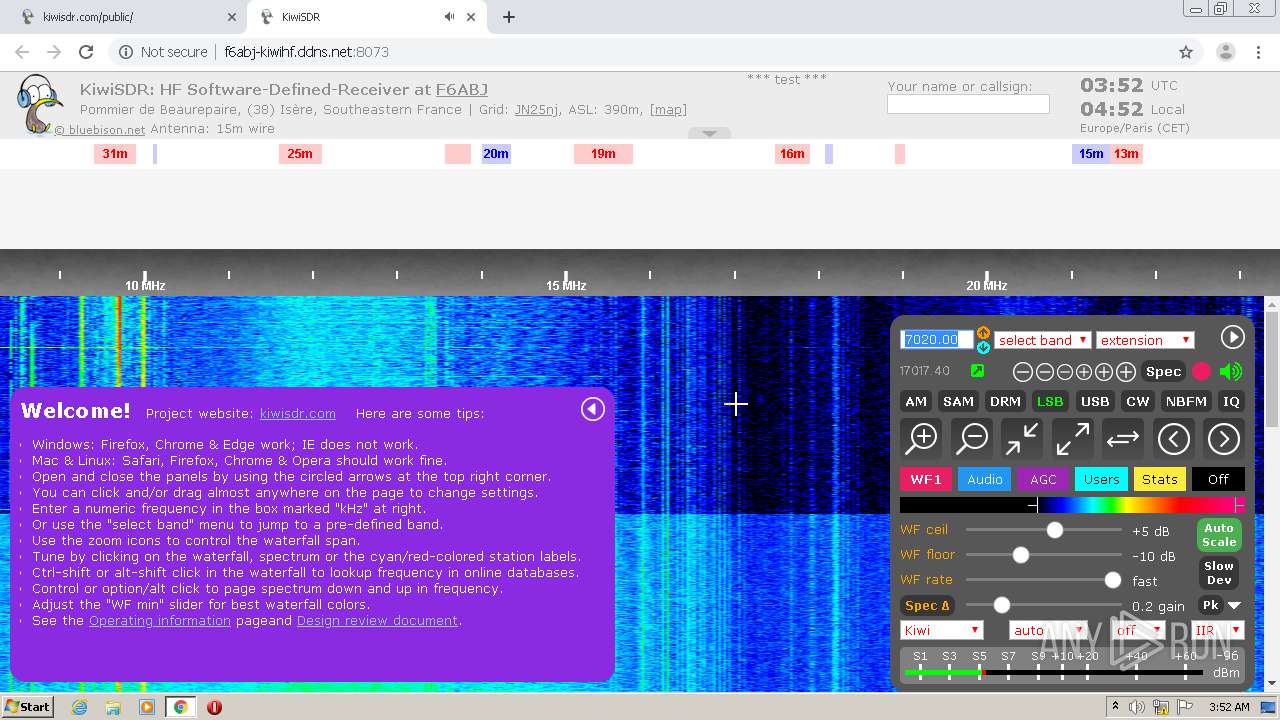Toggle the Slow Dev button
The width and height of the screenshot is (1280, 720).
(x=1219, y=573)
